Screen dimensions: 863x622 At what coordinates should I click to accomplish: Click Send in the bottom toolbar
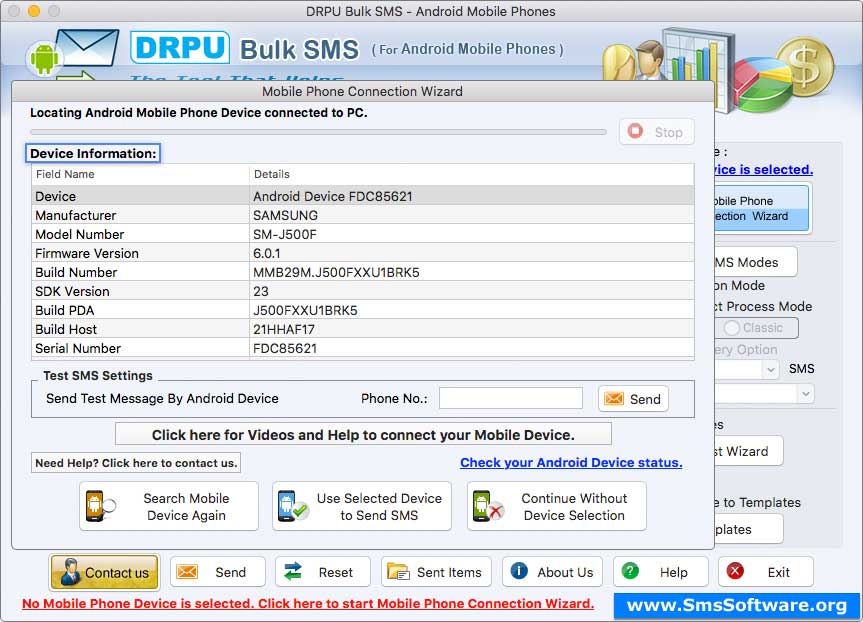[x=217, y=572]
